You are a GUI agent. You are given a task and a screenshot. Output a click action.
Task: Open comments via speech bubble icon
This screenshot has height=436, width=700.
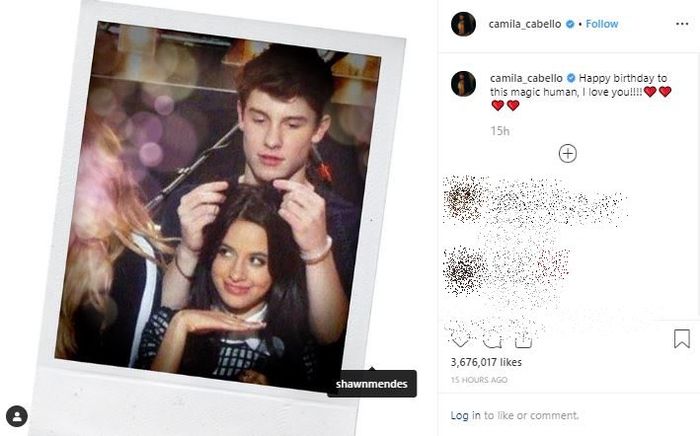492,341
